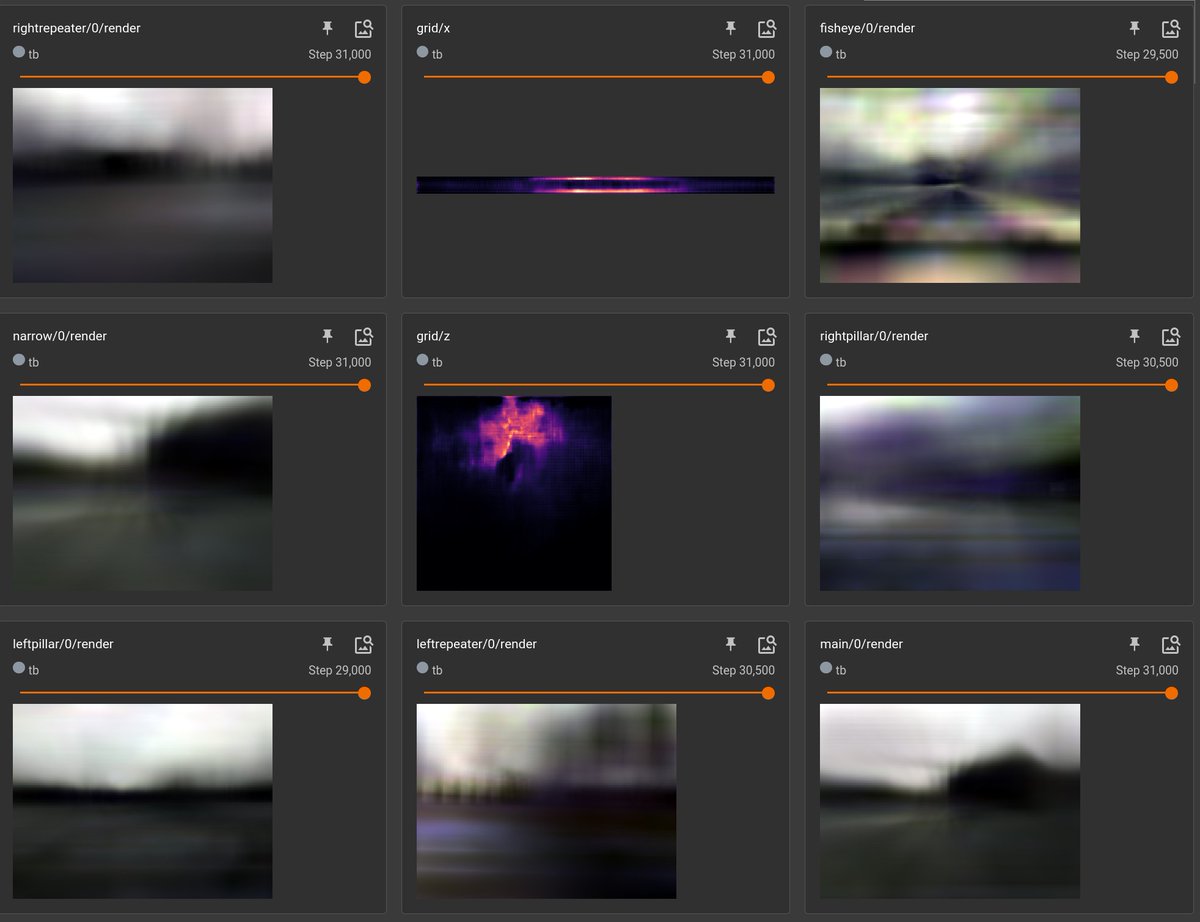Click the step slider of grid/x
The height and width of the screenshot is (922, 1200).
click(x=599, y=77)
